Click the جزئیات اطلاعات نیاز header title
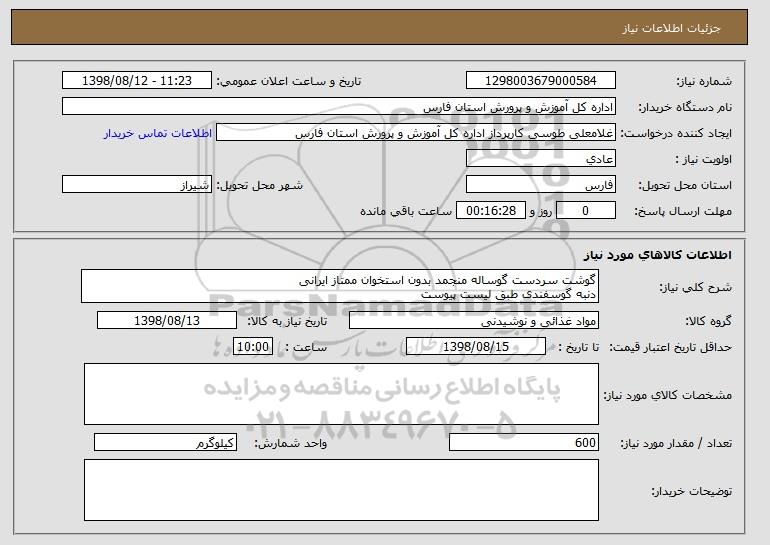 (671, 28)
